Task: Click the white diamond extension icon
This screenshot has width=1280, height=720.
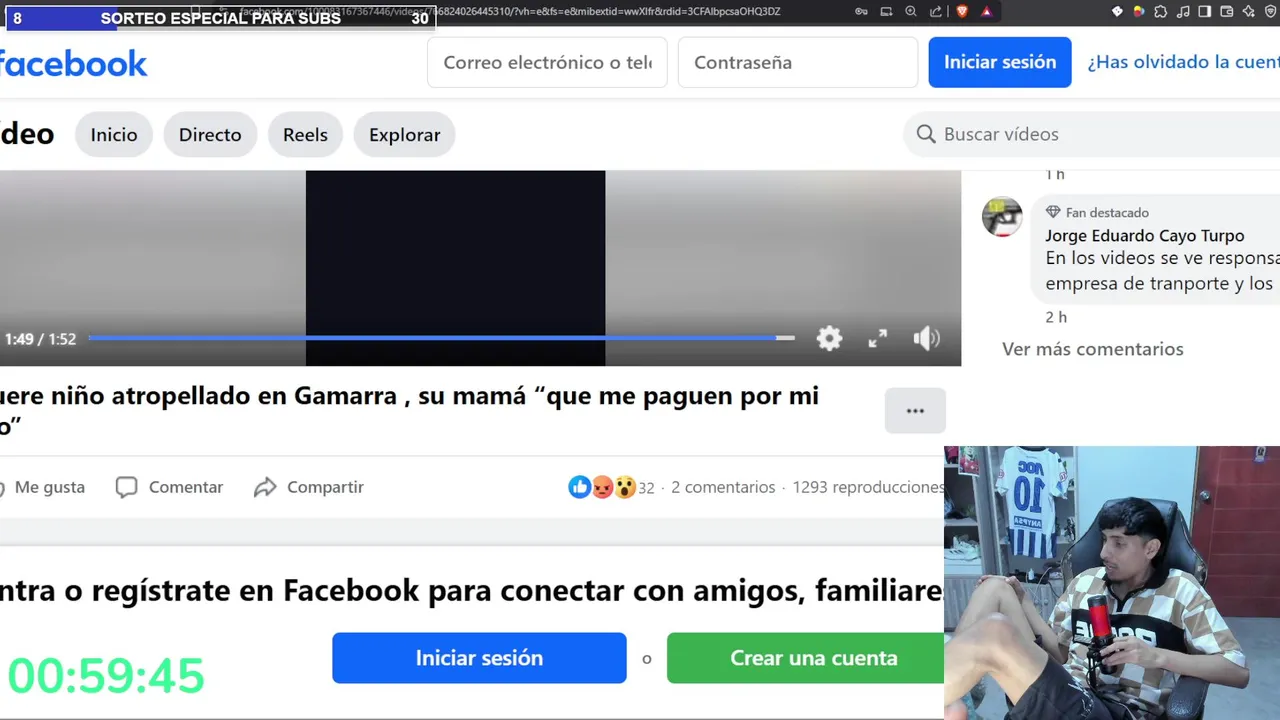Action: click(x=1117, y=11)
